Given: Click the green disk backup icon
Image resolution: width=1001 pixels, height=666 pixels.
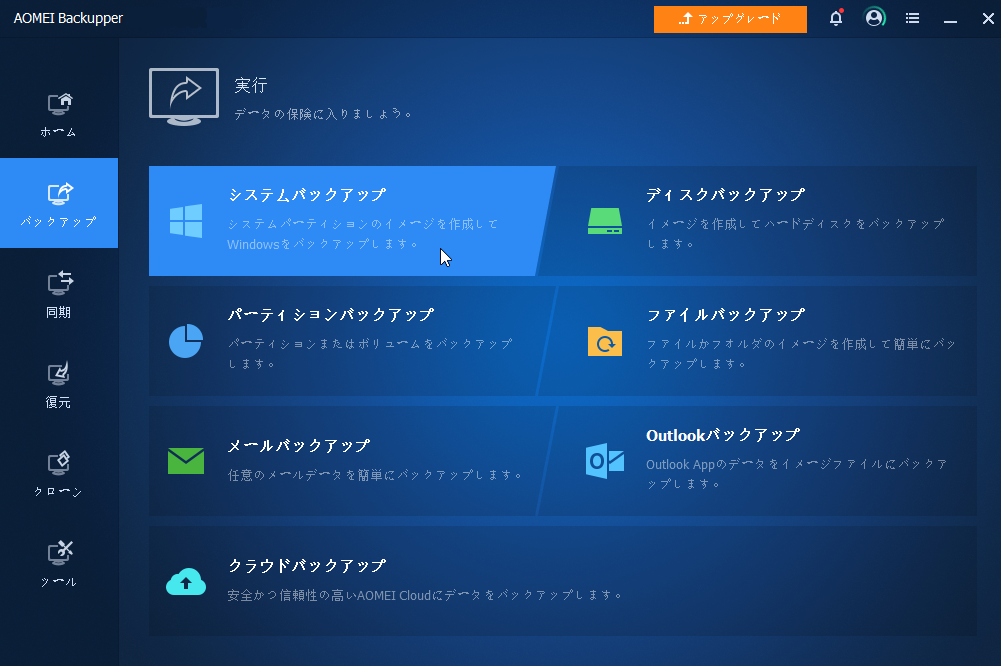Looking at the screenshot, I should [x=605, y=221].
